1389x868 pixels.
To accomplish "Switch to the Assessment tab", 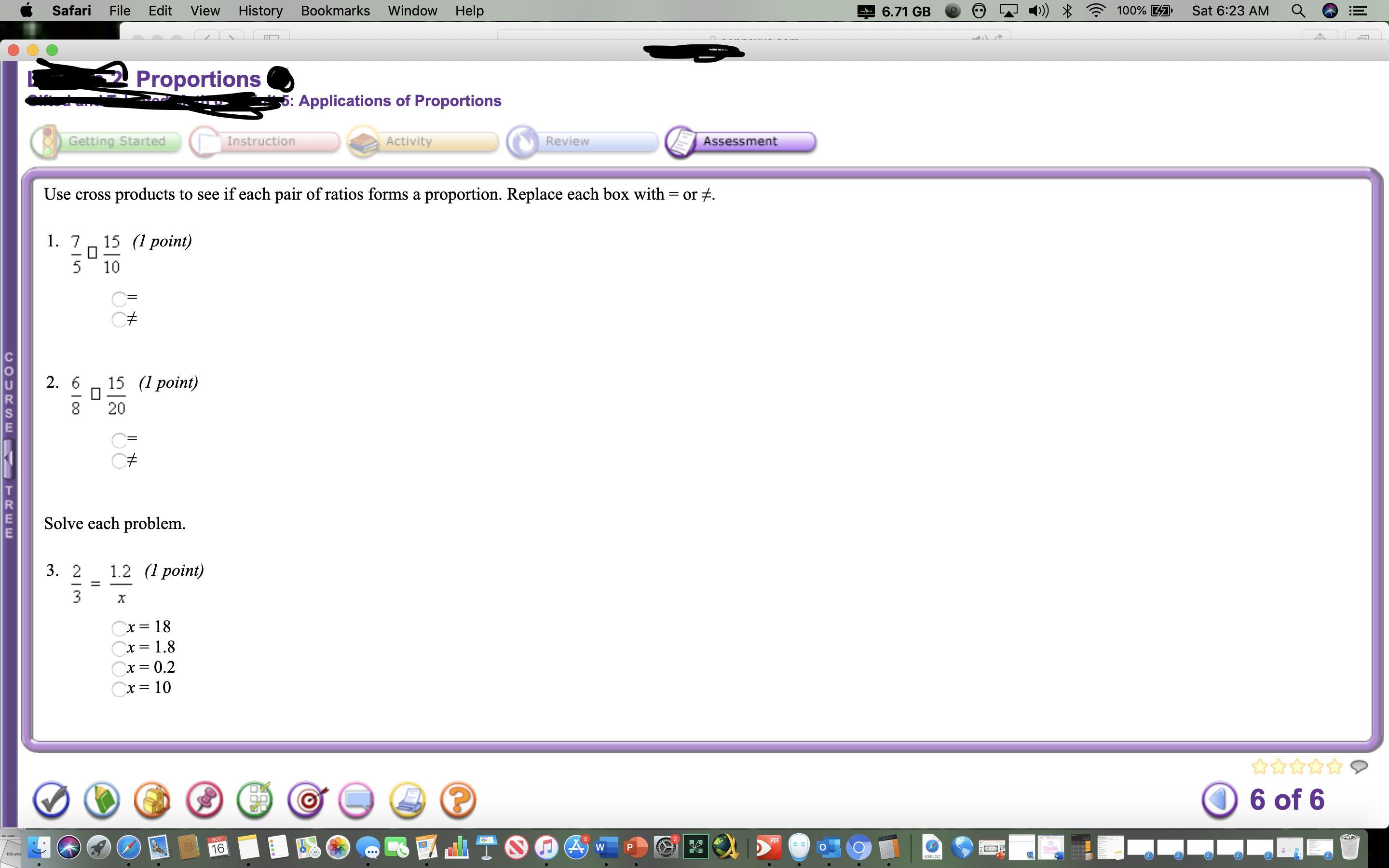I will point(740,141).
